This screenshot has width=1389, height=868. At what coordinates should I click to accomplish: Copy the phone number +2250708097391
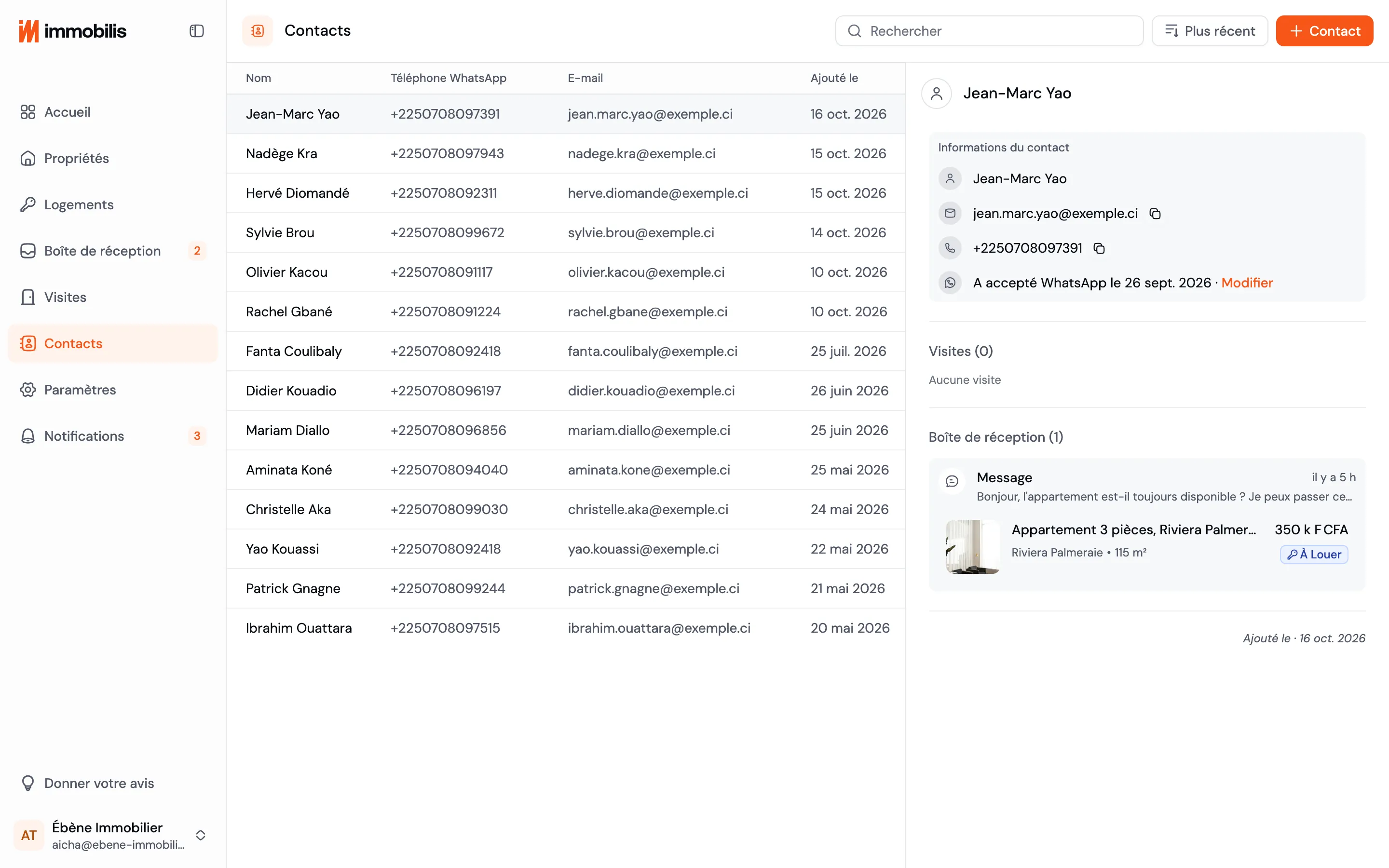click(1099, 248)
